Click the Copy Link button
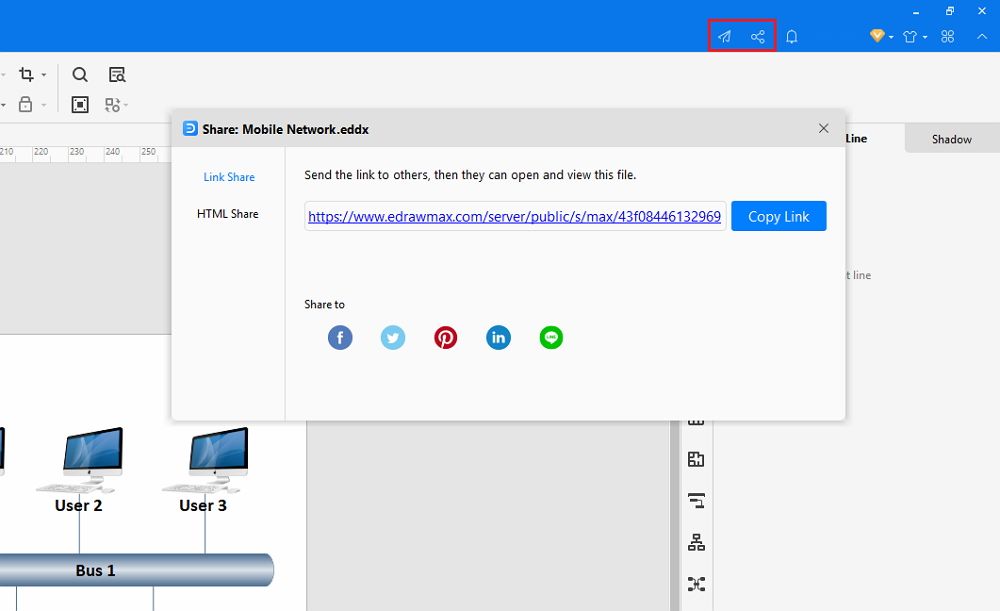The image size is (1000, 611). point(779,216)
